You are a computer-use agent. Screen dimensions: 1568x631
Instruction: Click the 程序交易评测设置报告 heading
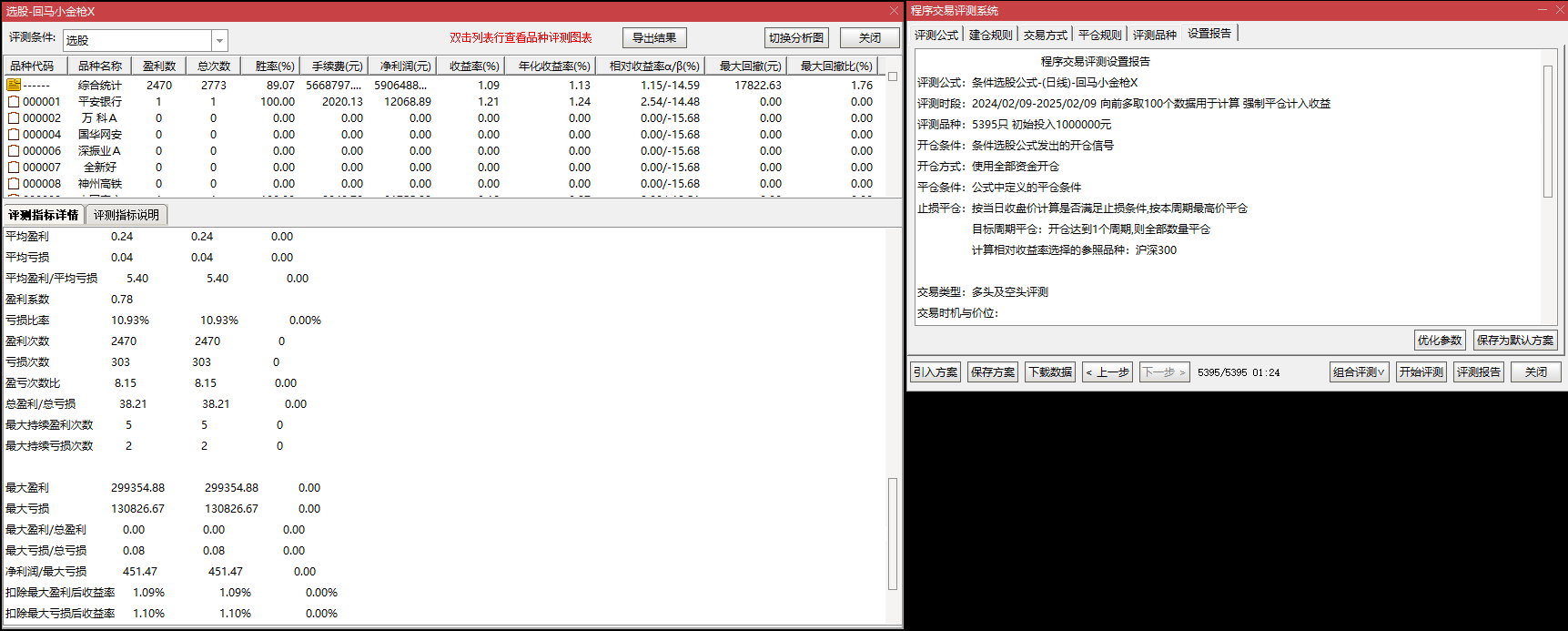1096,61
